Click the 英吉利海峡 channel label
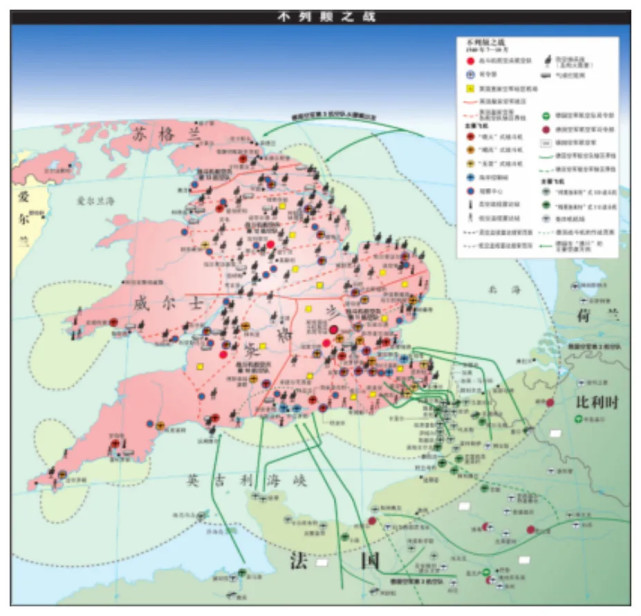Screen dimensions: 641x616 [247, 481]
